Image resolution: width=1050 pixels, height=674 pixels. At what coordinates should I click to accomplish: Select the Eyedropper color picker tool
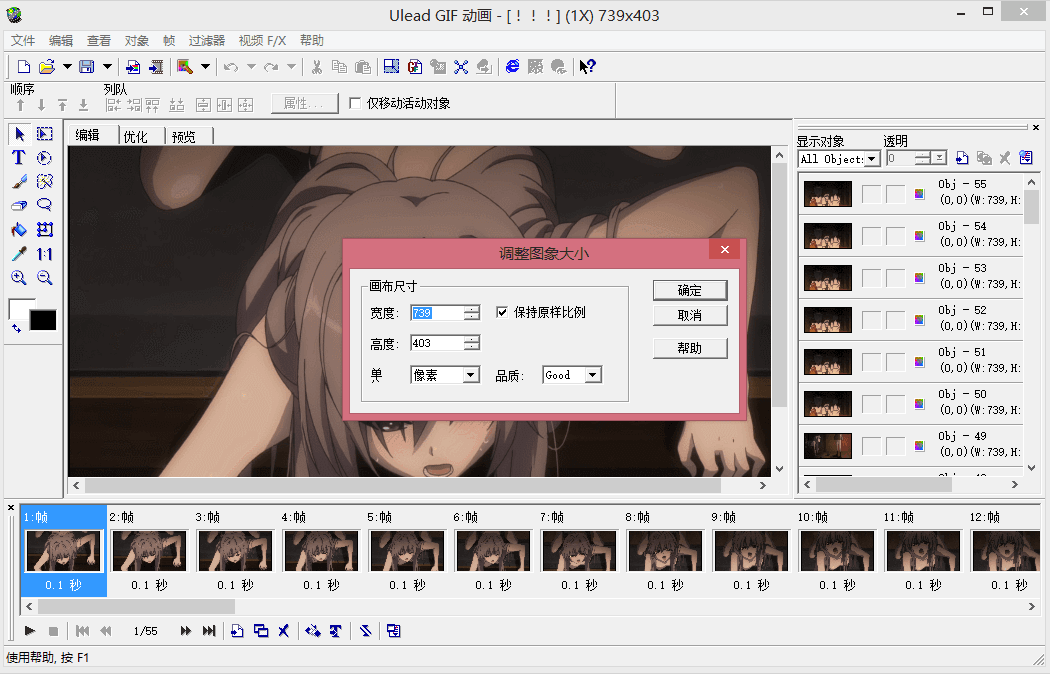pos(19,254)
